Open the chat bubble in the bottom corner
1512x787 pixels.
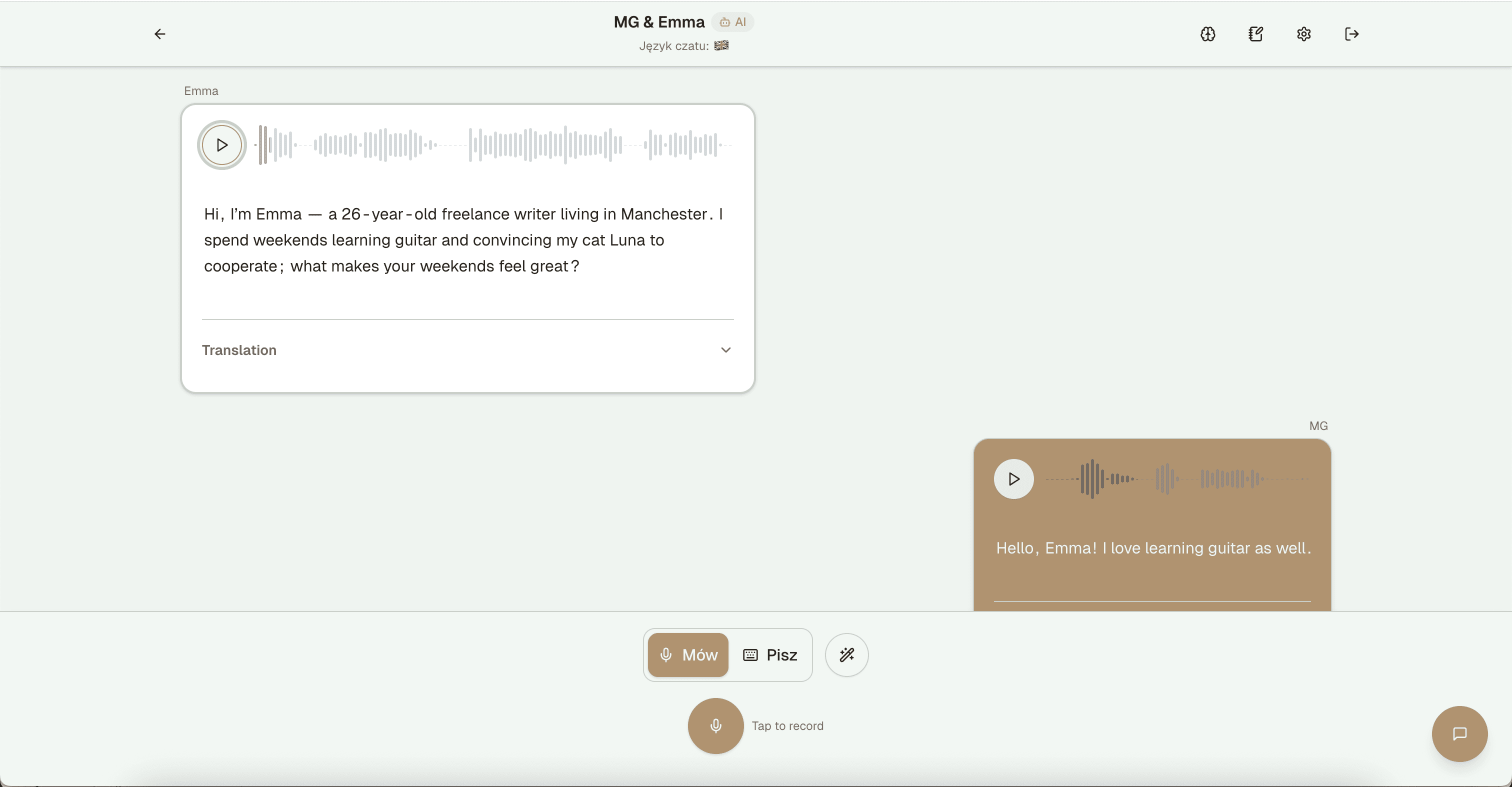tap(1459, 733)
